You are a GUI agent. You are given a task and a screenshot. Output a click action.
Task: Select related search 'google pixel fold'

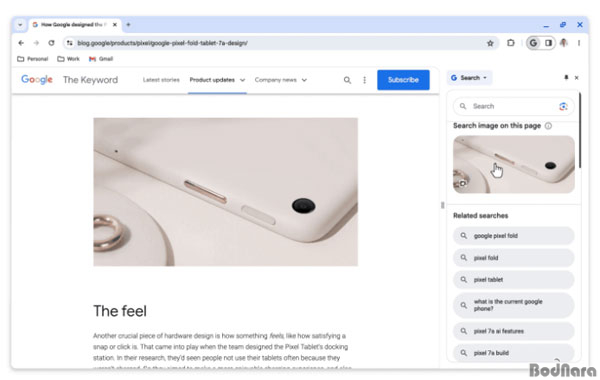514,236
